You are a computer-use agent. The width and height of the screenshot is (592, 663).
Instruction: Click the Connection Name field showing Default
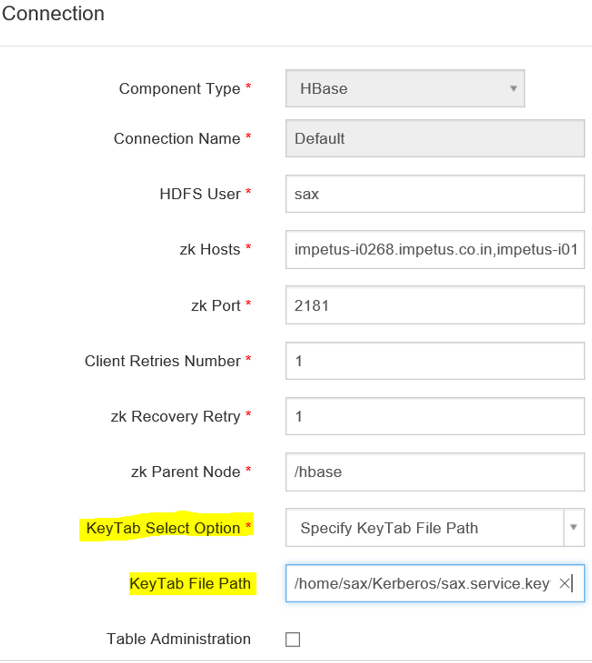tap(435, 138)
